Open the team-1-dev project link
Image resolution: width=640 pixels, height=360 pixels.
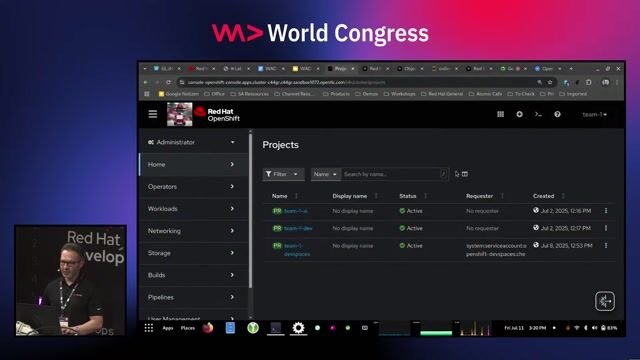point(298,228)
